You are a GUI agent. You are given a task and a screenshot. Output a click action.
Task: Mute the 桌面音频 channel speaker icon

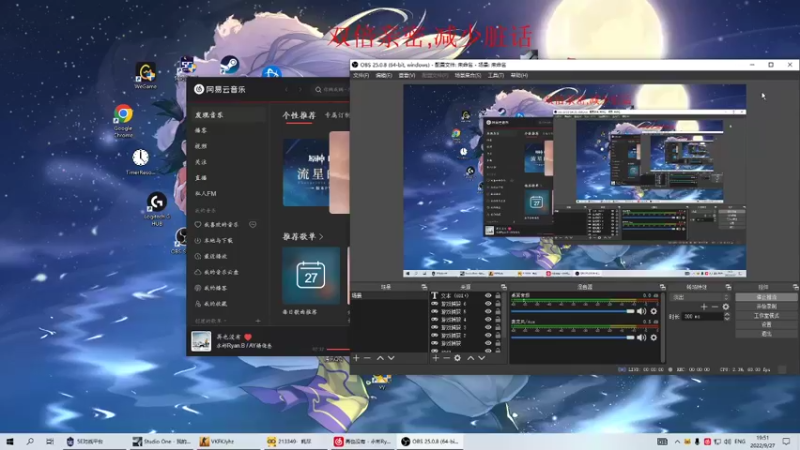(x=641, y=311)
